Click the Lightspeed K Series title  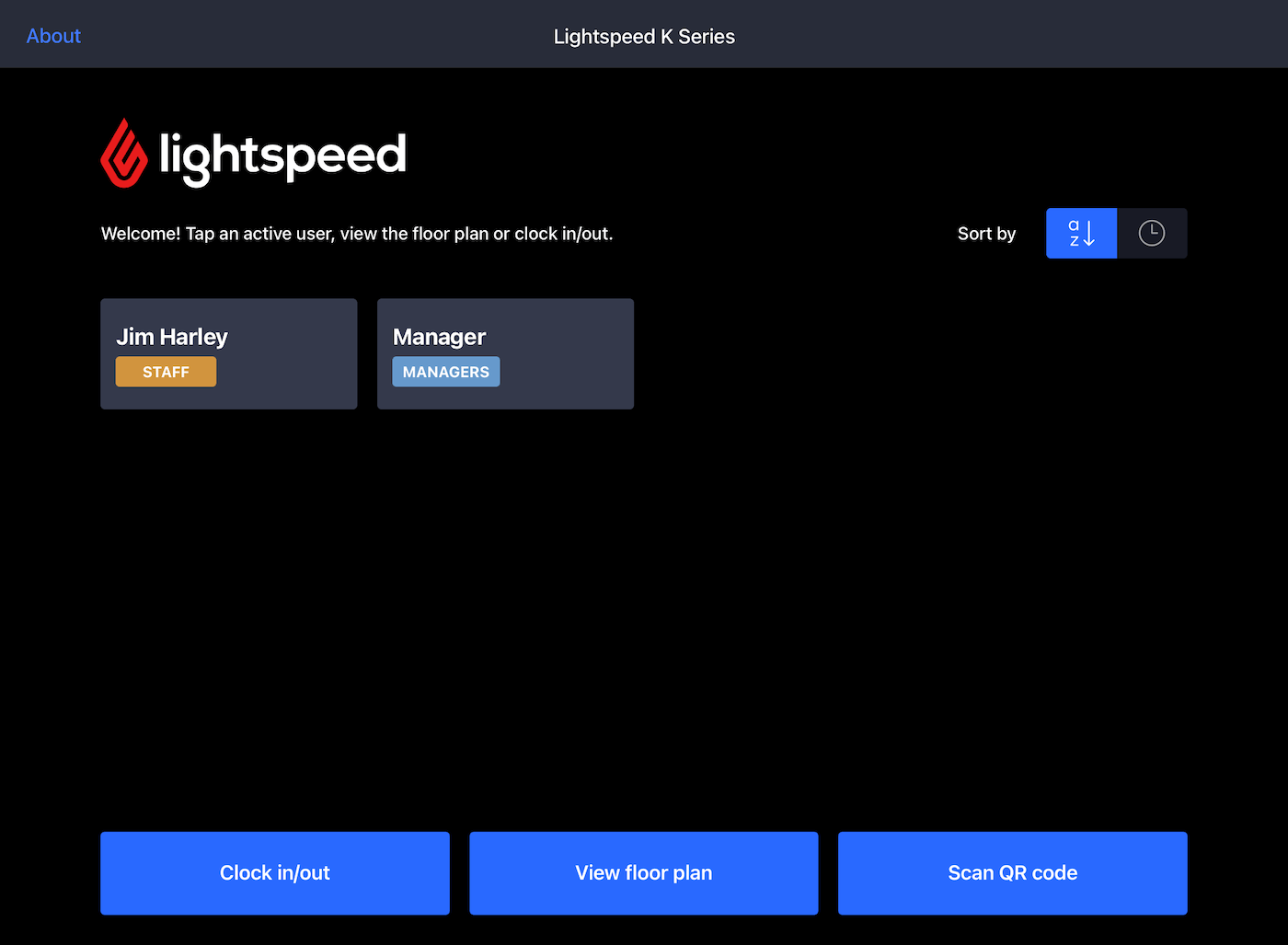(644, 37)
